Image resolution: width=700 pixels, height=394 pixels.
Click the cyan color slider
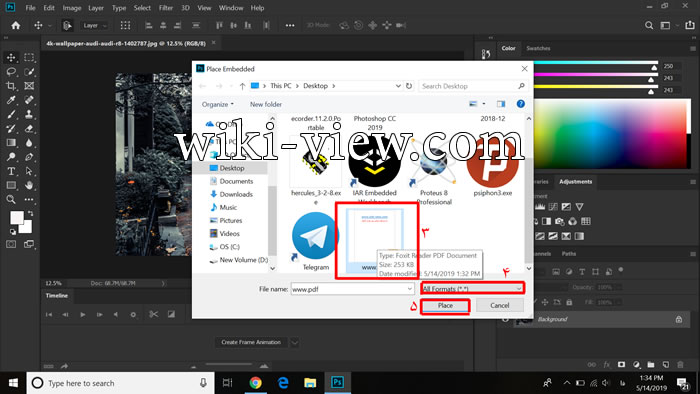[596, 63]
